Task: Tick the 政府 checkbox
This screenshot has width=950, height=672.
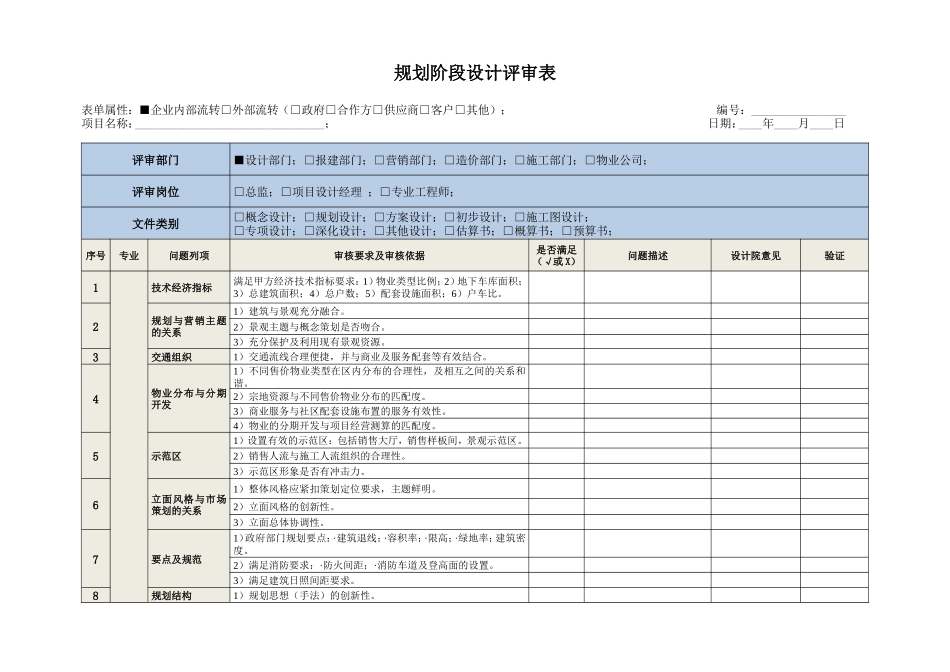Action: coord(295,110)
